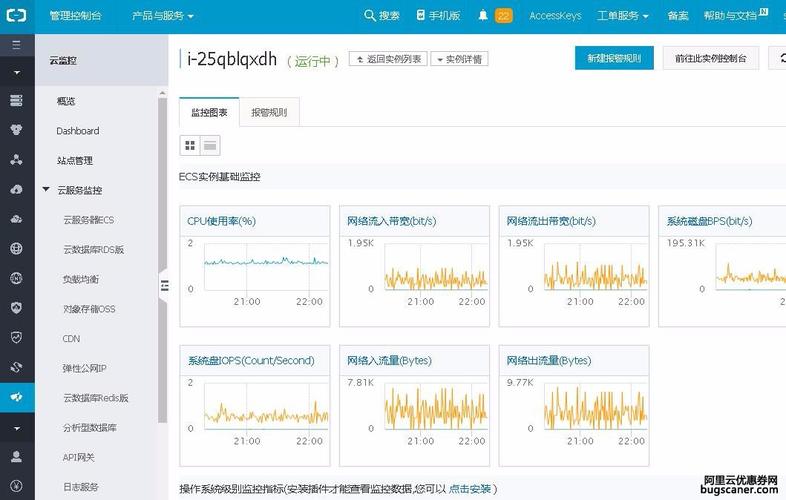This screenshot has width=786, height=500.
Task: Click the instance name i-25qblqxdh
Action: [232, 59]
